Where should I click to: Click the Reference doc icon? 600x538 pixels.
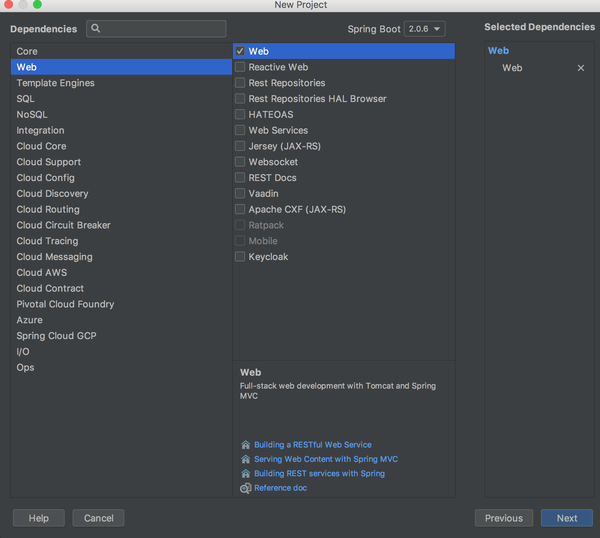click(x=245, y=488)
